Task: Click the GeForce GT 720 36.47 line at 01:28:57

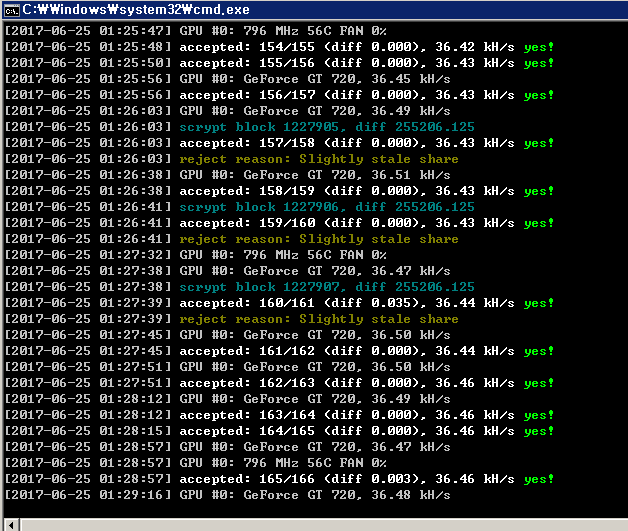Action: click(227, 447)
